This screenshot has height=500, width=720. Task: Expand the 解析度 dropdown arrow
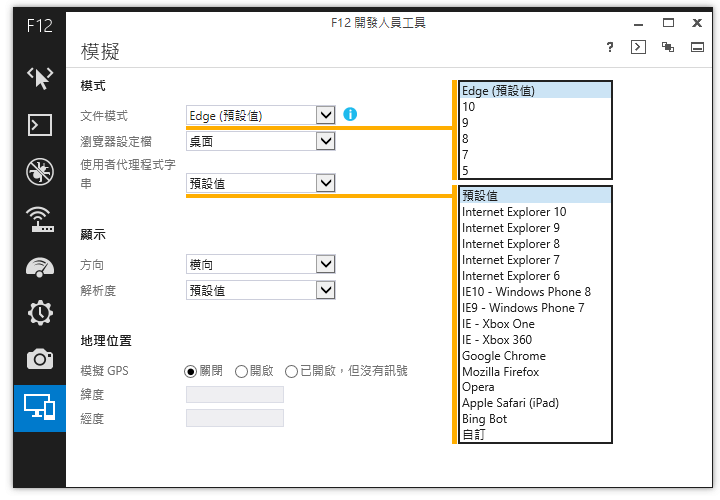[326, 290]
